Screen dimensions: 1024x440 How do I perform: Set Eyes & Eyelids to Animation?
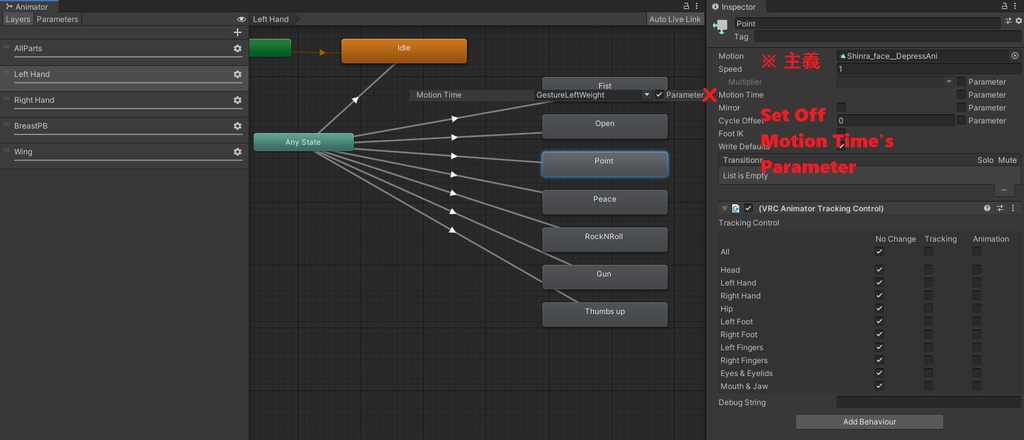[x=976, y=373]
